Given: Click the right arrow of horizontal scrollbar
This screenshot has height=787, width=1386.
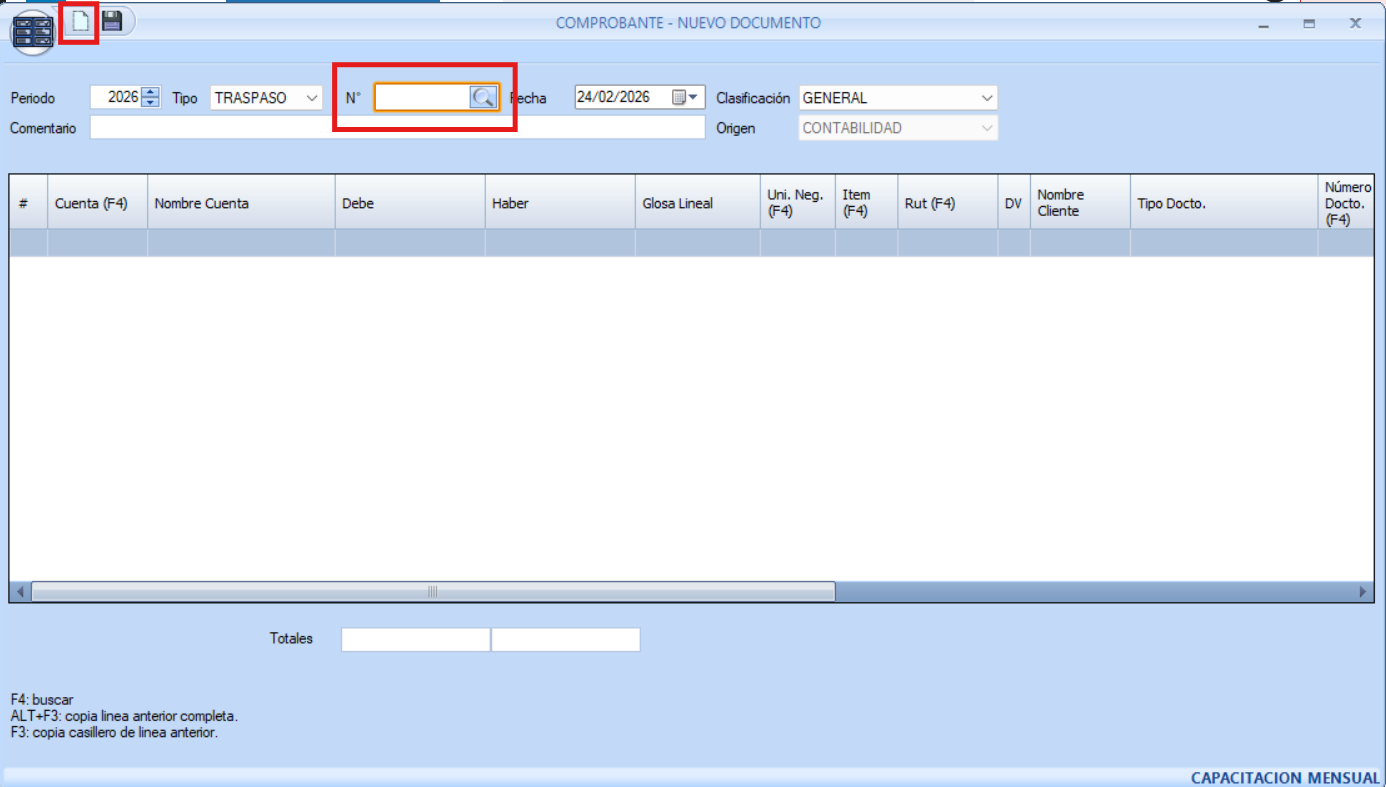Looking at the screenshot, I should click(1362, 592).
